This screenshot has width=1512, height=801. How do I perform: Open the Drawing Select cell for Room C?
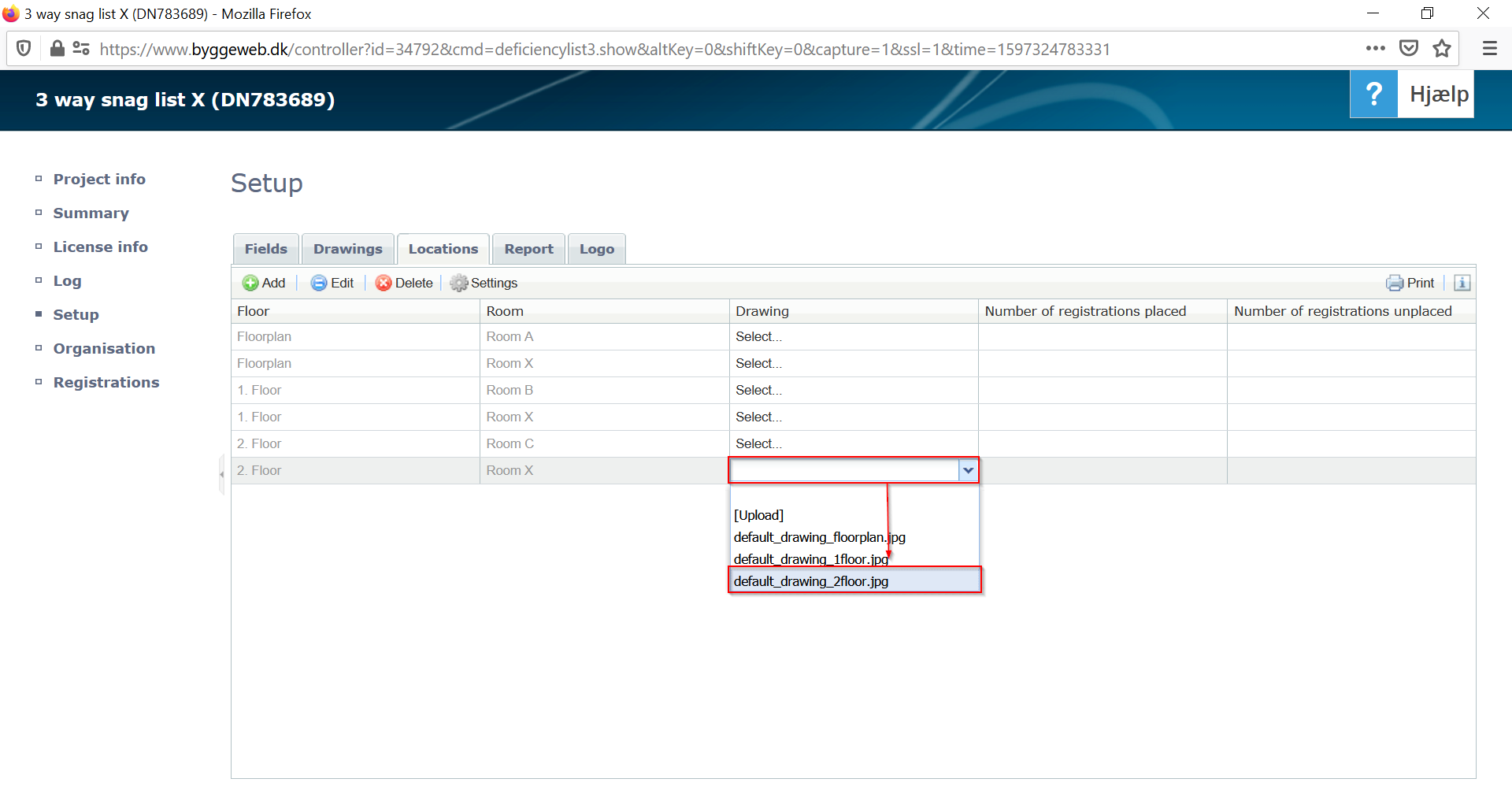click(854, 444)
